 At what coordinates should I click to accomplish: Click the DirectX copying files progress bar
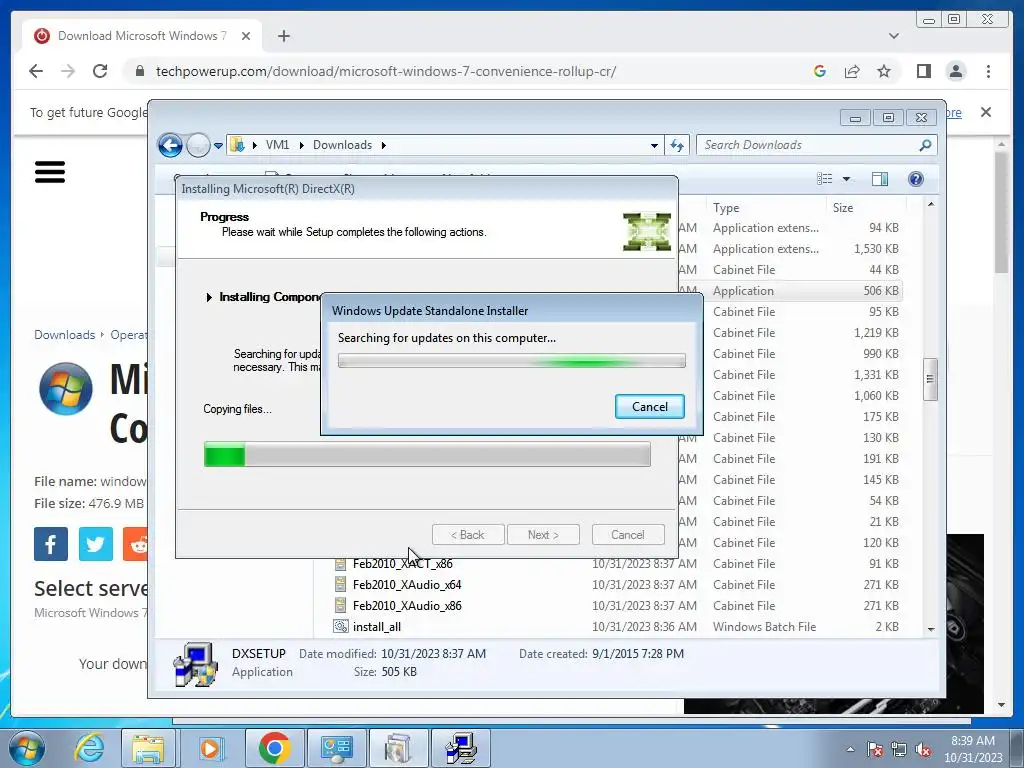pyautogui.click(x=427, y=454)
